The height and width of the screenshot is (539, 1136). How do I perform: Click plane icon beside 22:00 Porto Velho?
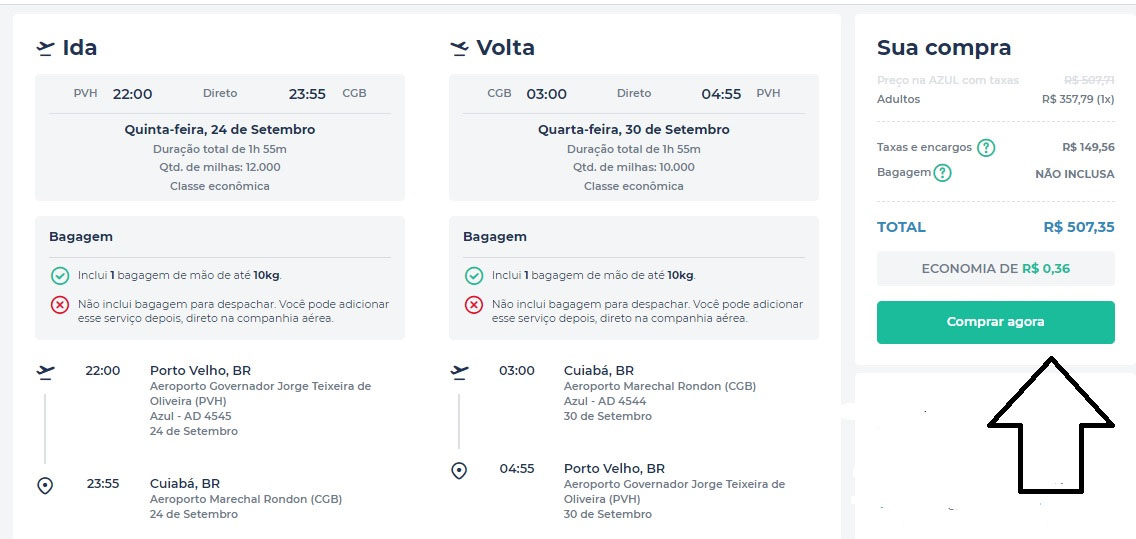pyautogui.click(x=45, y=371)
